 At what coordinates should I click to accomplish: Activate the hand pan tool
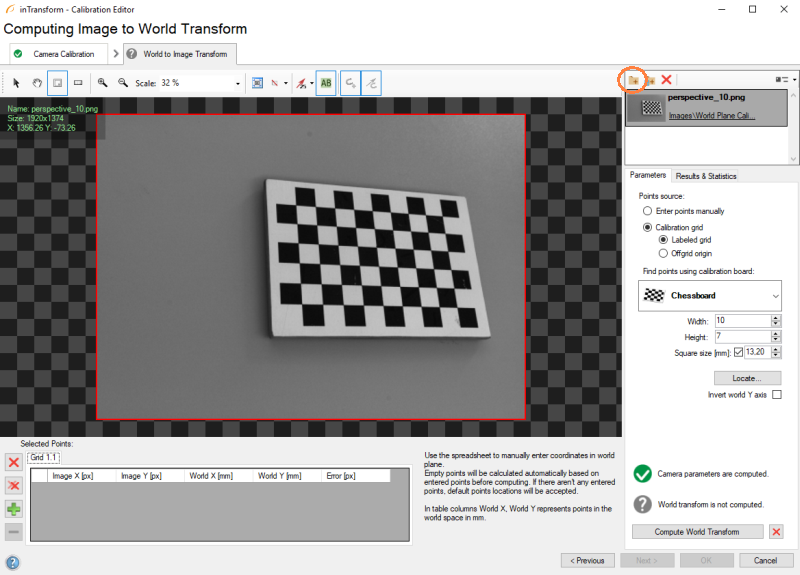[x=36, y=83]
